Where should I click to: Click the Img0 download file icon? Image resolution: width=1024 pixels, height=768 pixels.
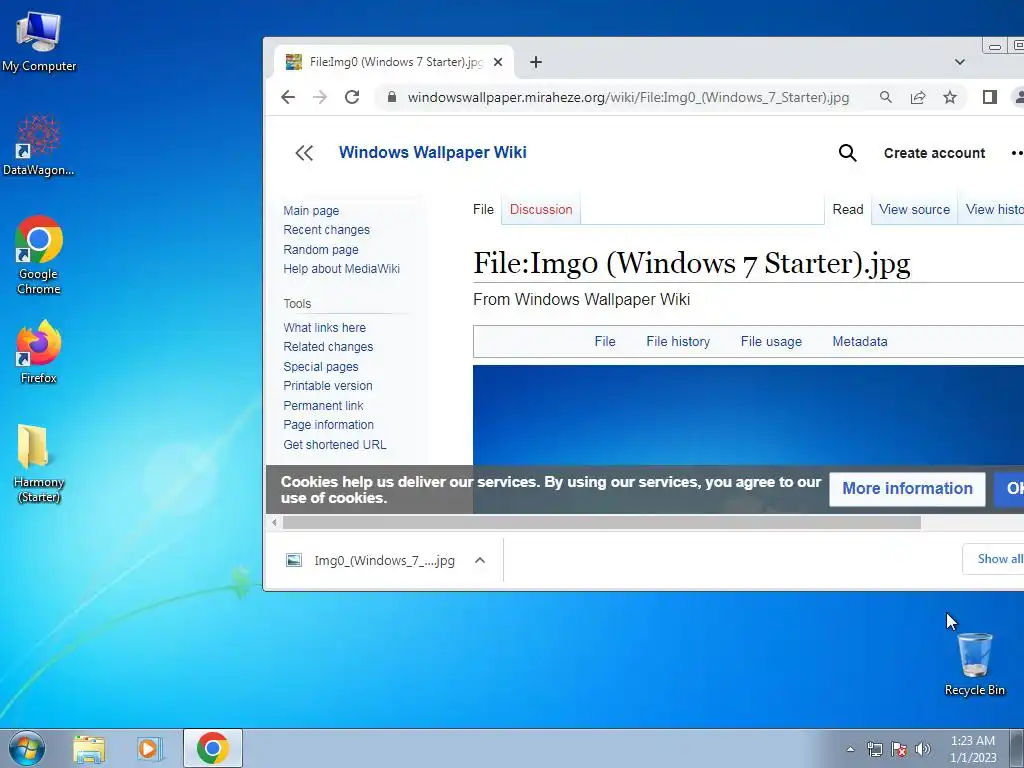click(x=294, y=560)
